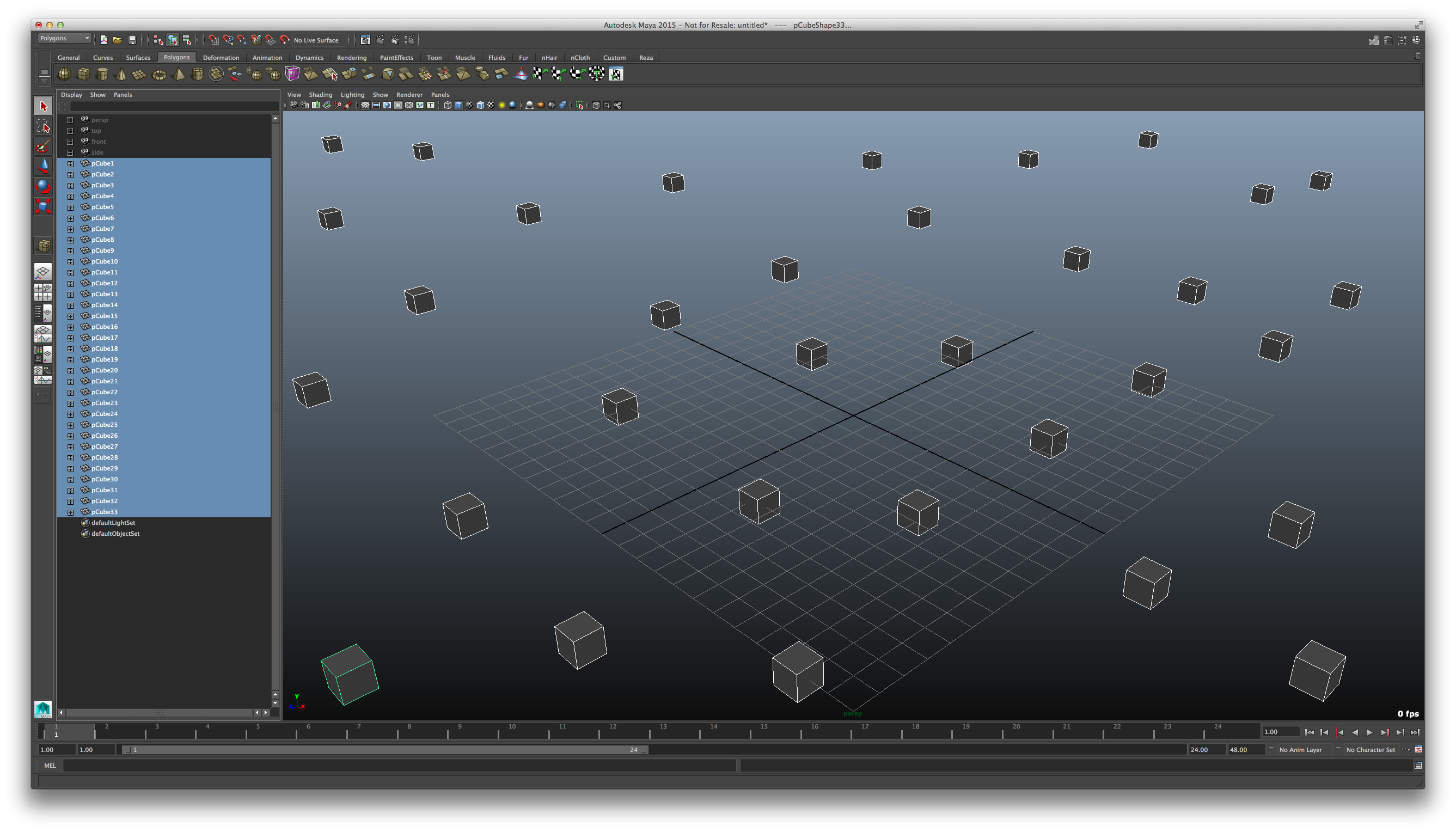
Task: Click the MEL command line input field
Action: (400, 766)
